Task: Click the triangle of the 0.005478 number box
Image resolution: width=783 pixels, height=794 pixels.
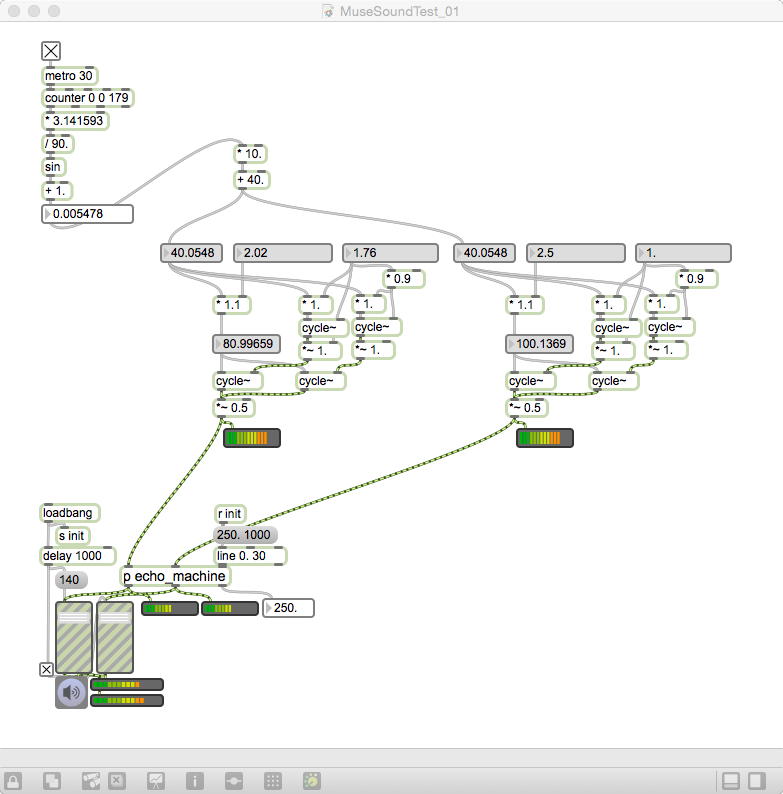Action: 48,214
